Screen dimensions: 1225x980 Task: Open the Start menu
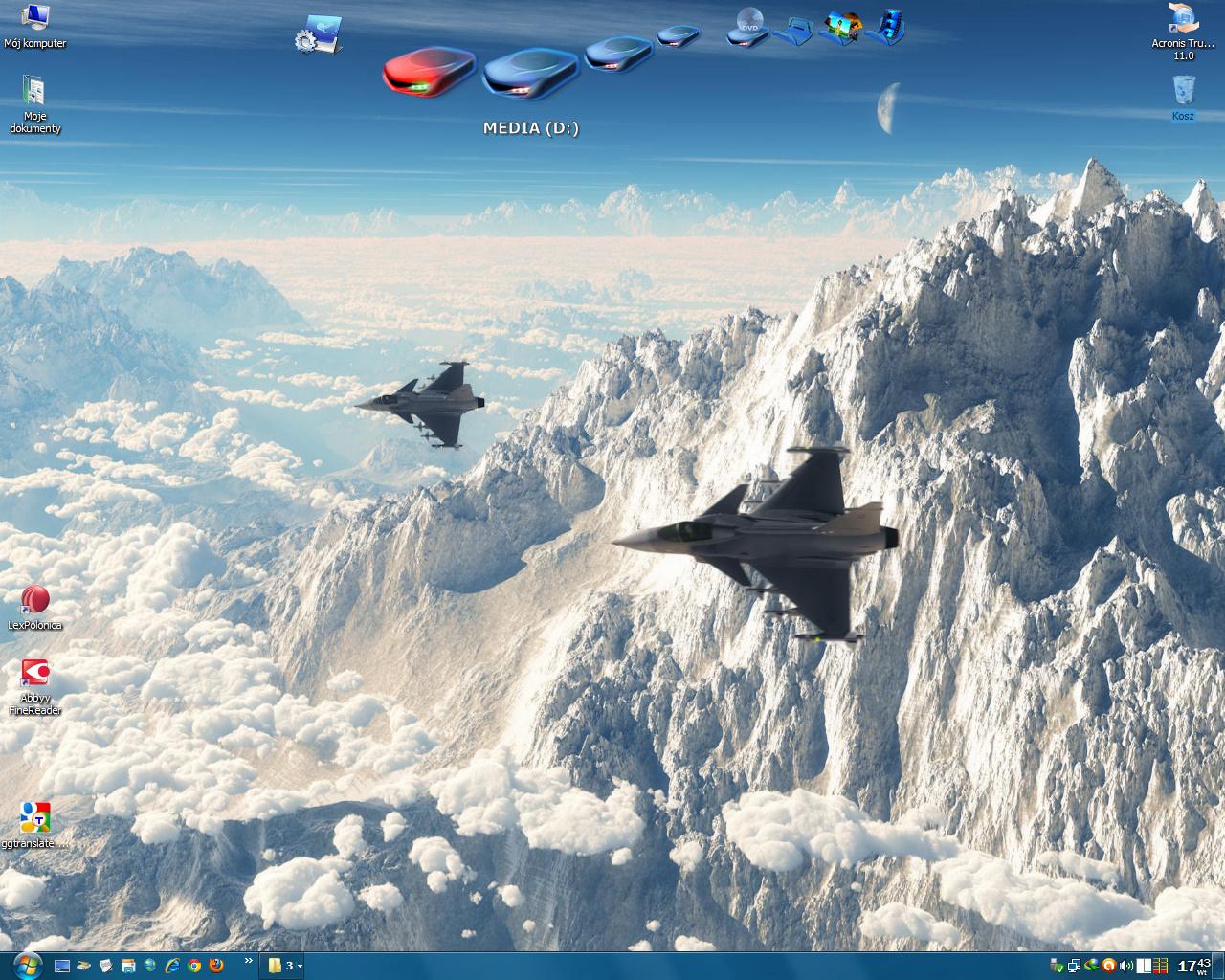point(27,966)
